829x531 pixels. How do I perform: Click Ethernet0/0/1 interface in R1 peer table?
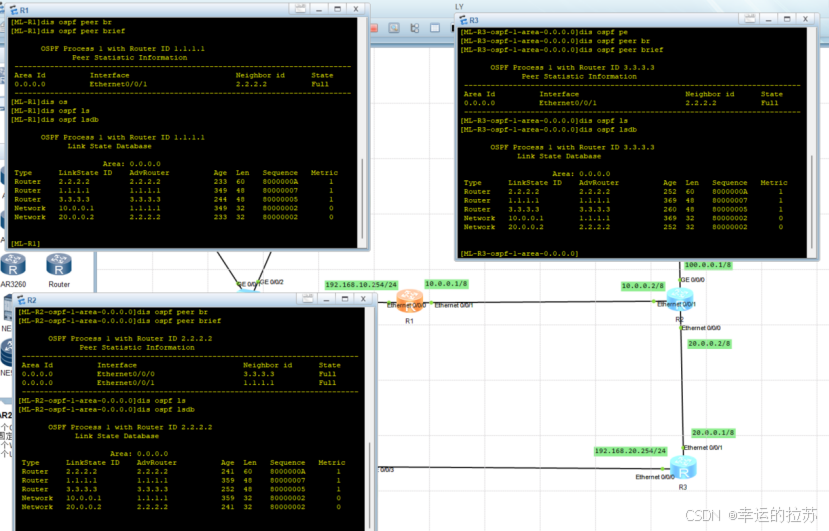coord(118,84)
